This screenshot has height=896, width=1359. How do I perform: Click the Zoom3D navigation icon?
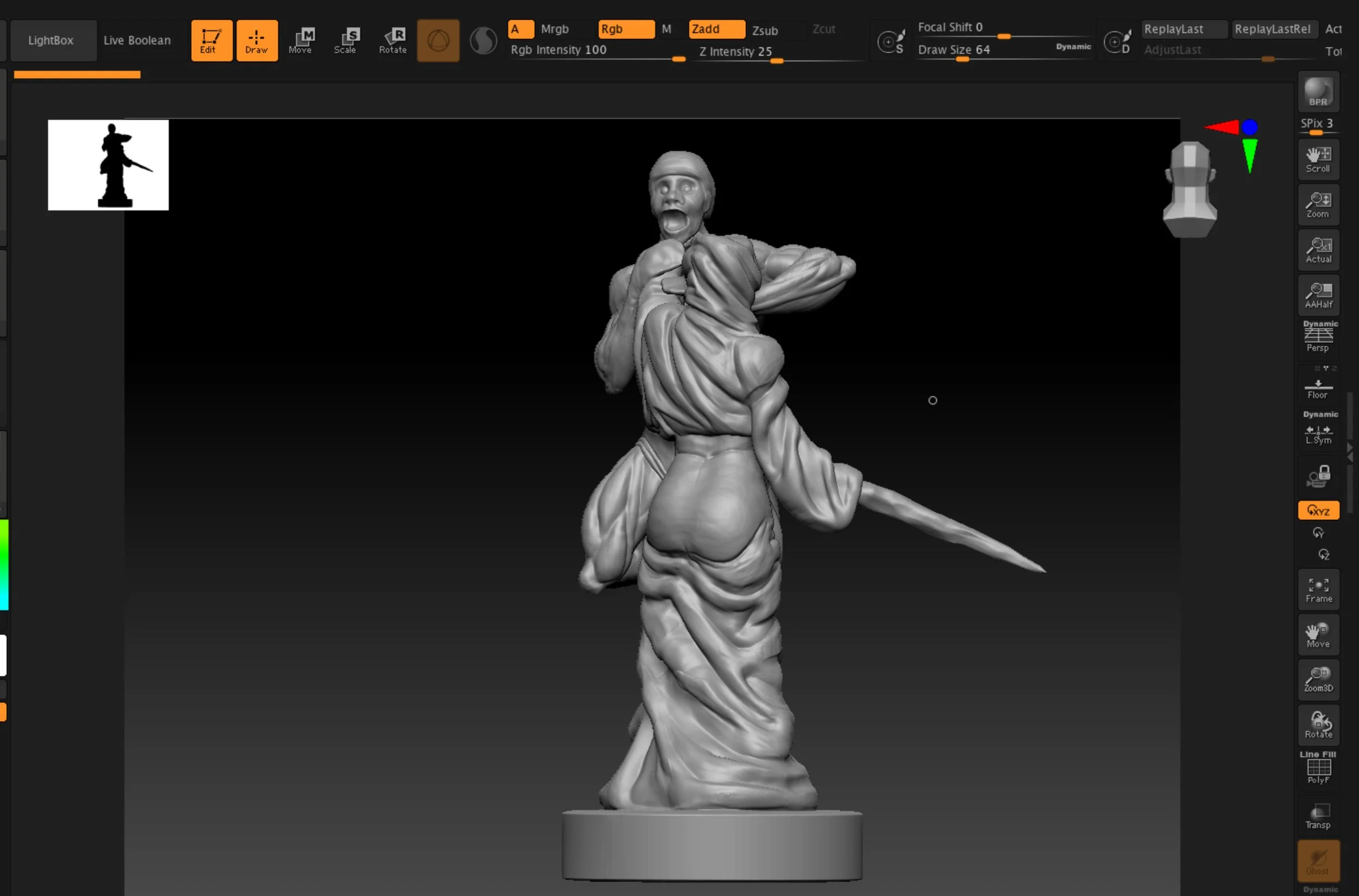point(1318,680)
